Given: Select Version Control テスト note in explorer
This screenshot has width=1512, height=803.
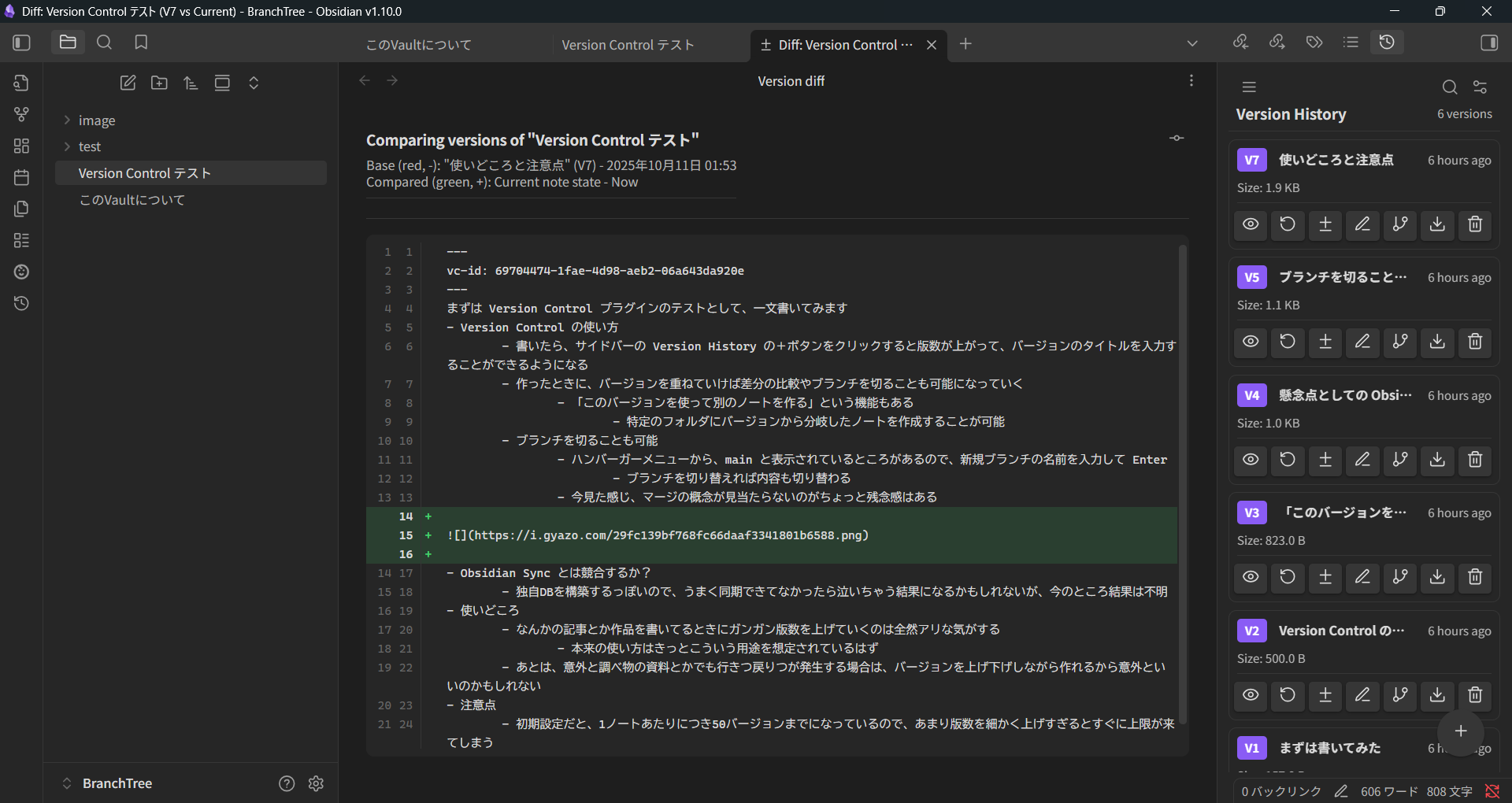Looking at the screenshot, I should pos(191,173).
